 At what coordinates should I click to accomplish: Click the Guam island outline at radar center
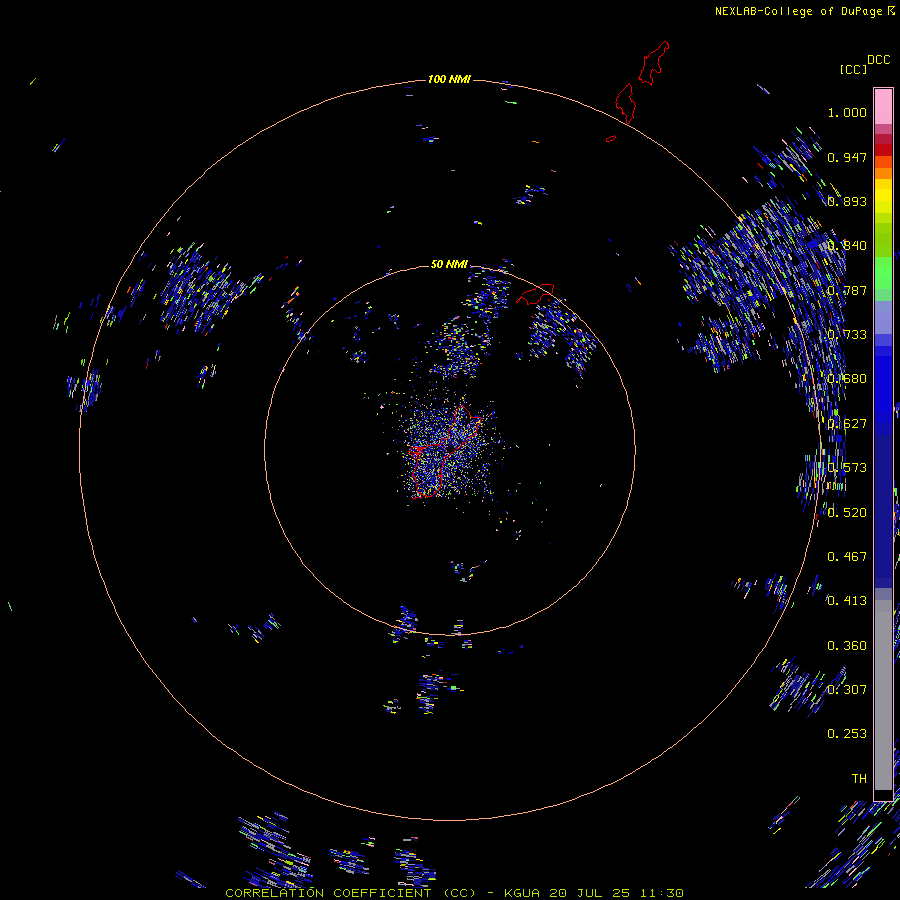445,452
